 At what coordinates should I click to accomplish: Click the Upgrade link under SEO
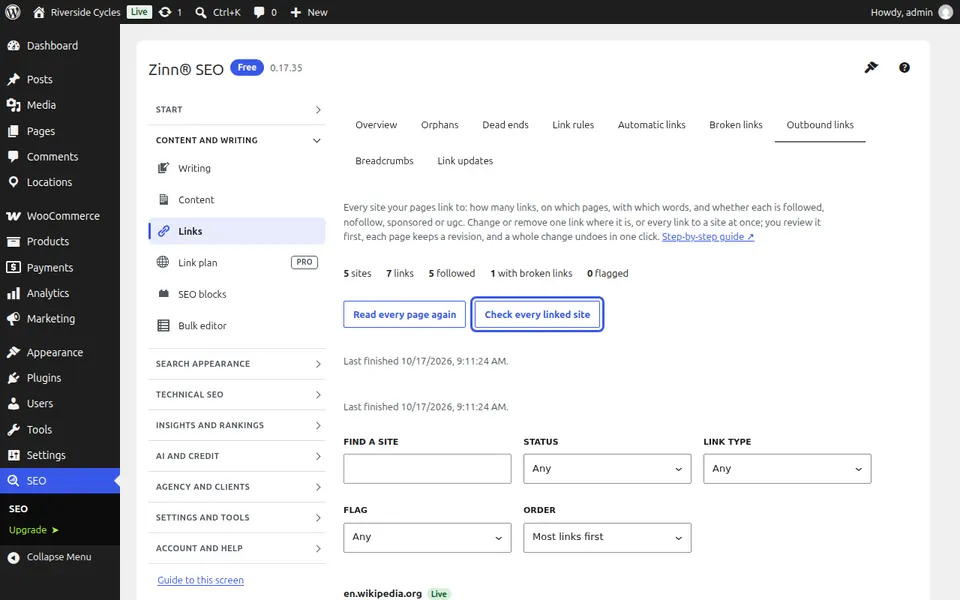34,530
